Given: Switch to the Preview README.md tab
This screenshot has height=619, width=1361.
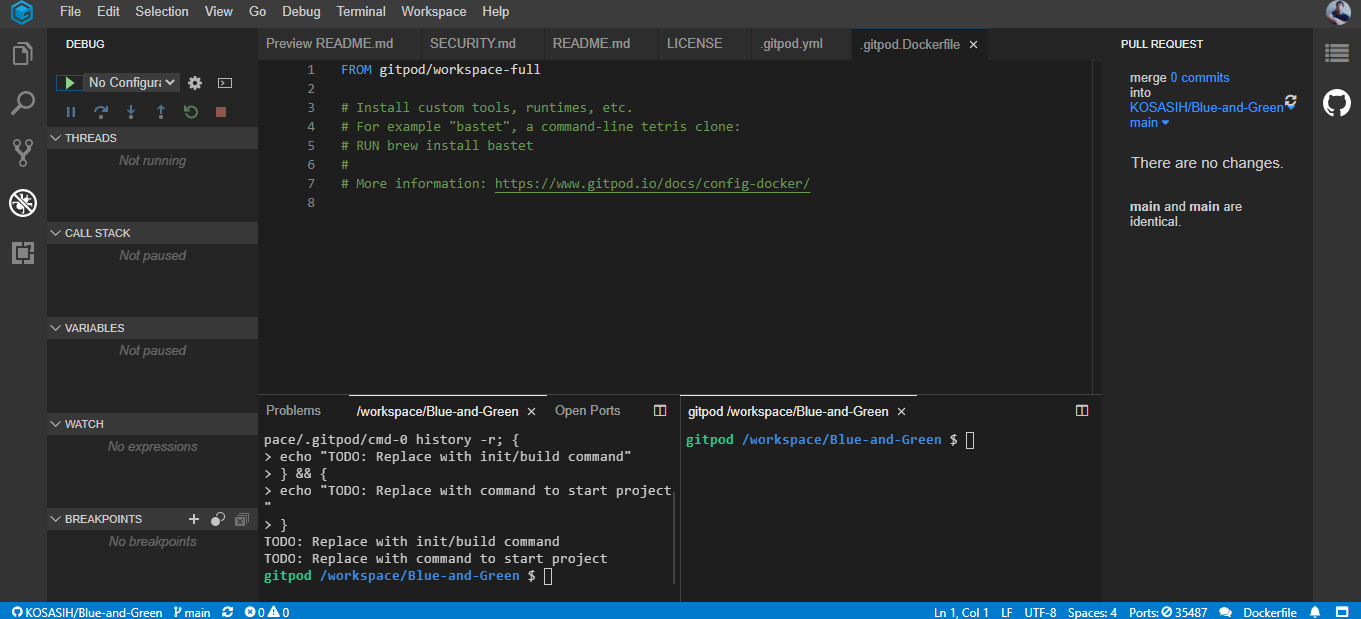Looking at the screenshot, I should click(329, 44).
